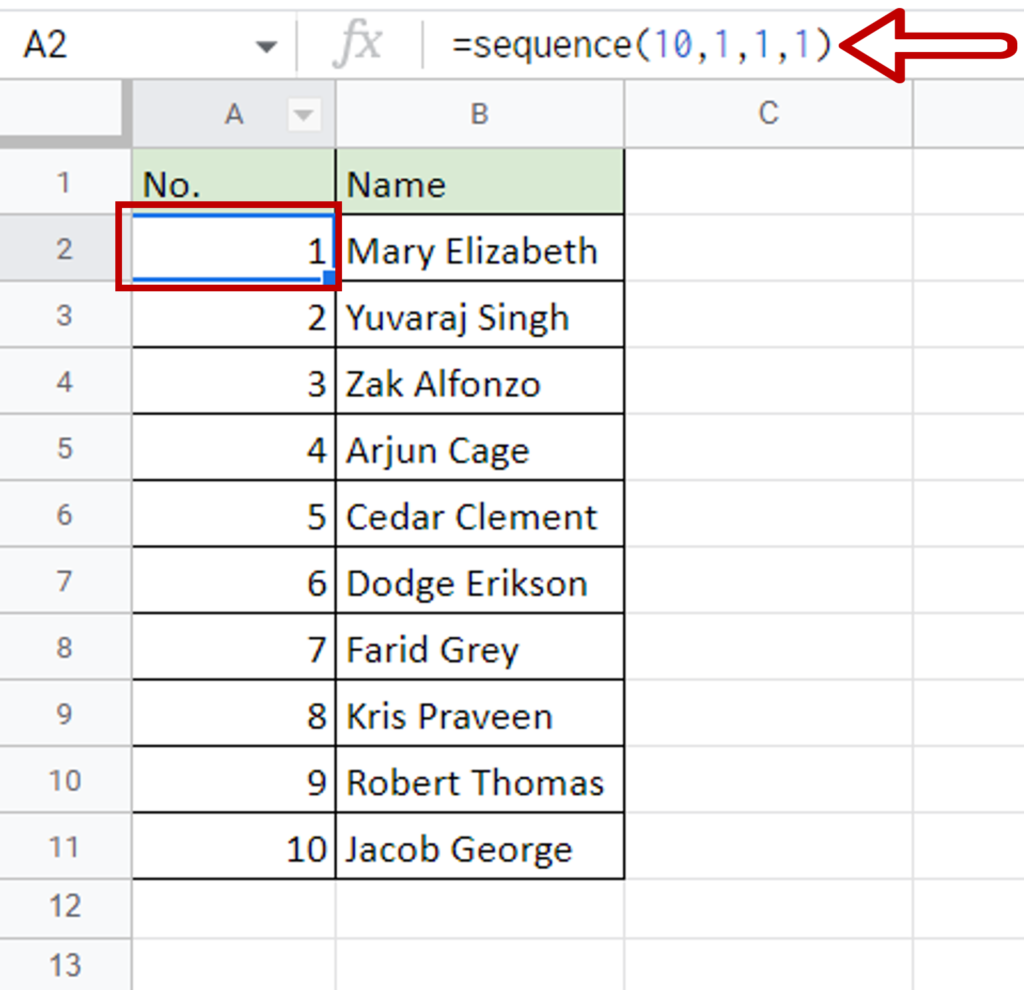
Task: Click the "Yuvaraj Singh" cell
Action: click(480, 315)
